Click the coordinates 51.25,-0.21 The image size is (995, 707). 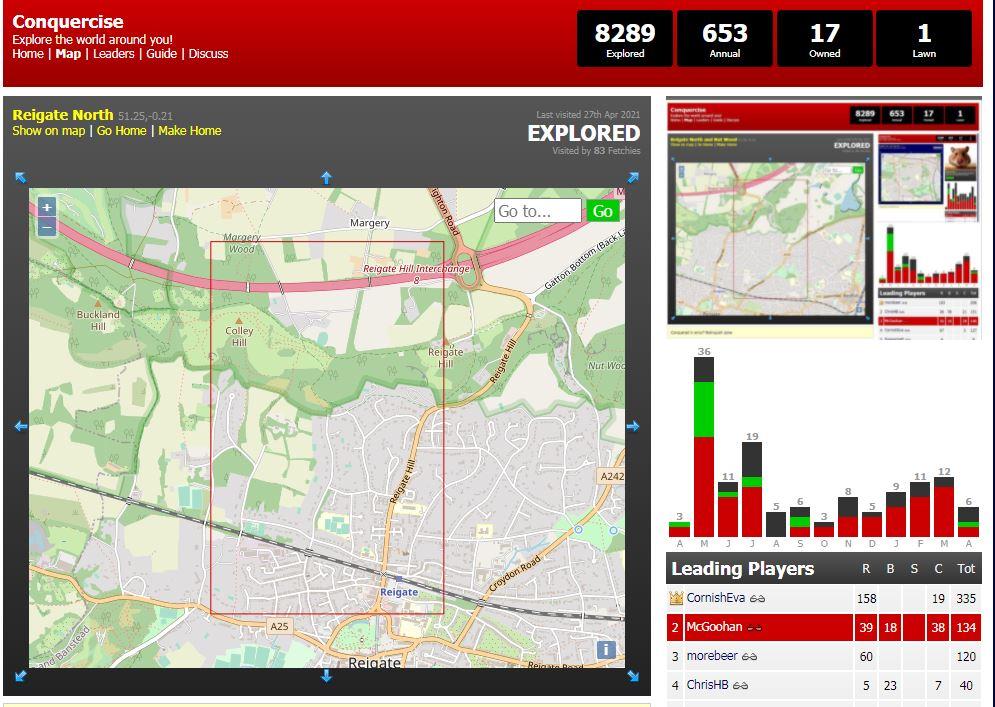tap(145, 116)
